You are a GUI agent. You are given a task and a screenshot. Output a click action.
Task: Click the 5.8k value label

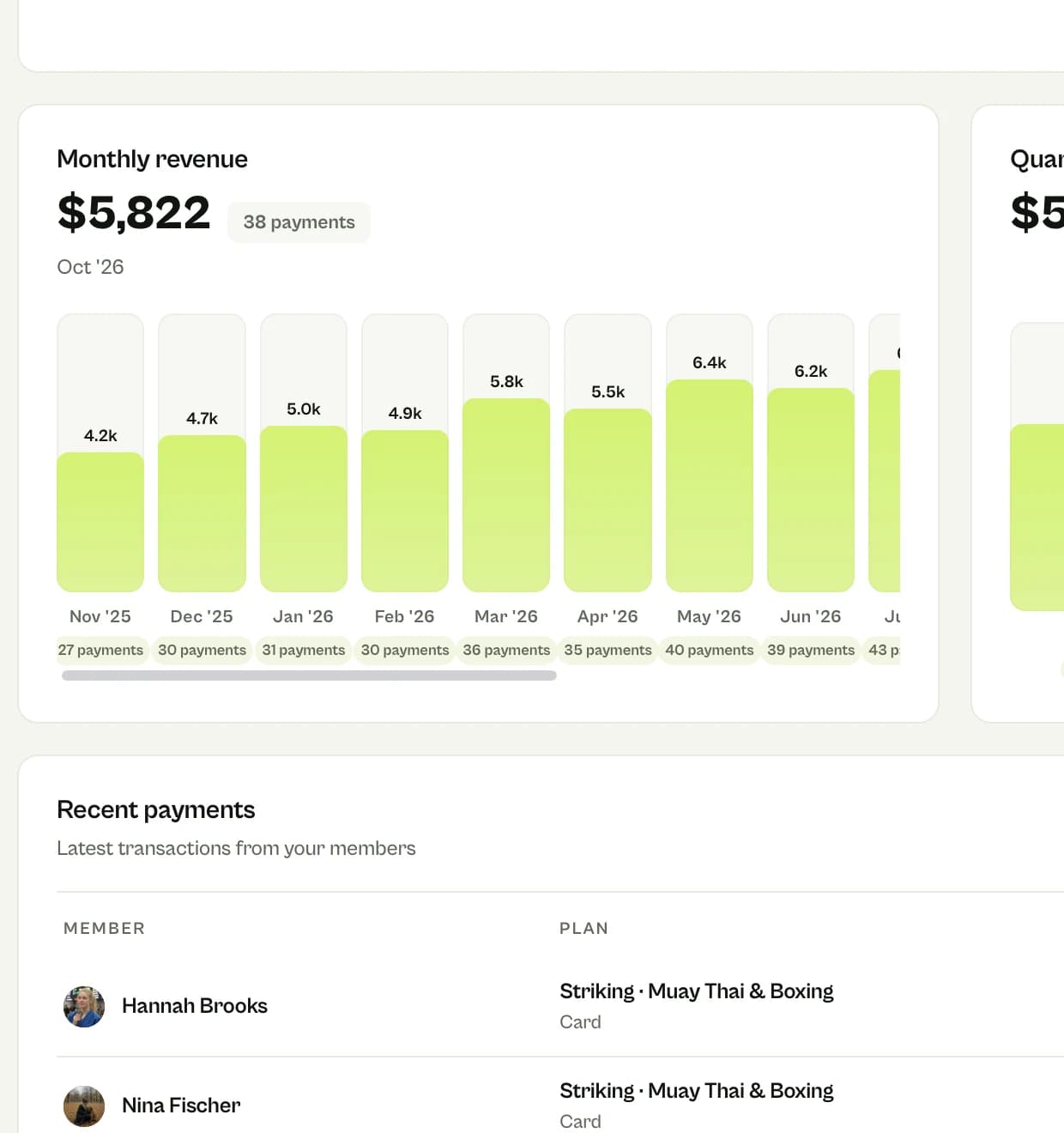click(506, 381)
